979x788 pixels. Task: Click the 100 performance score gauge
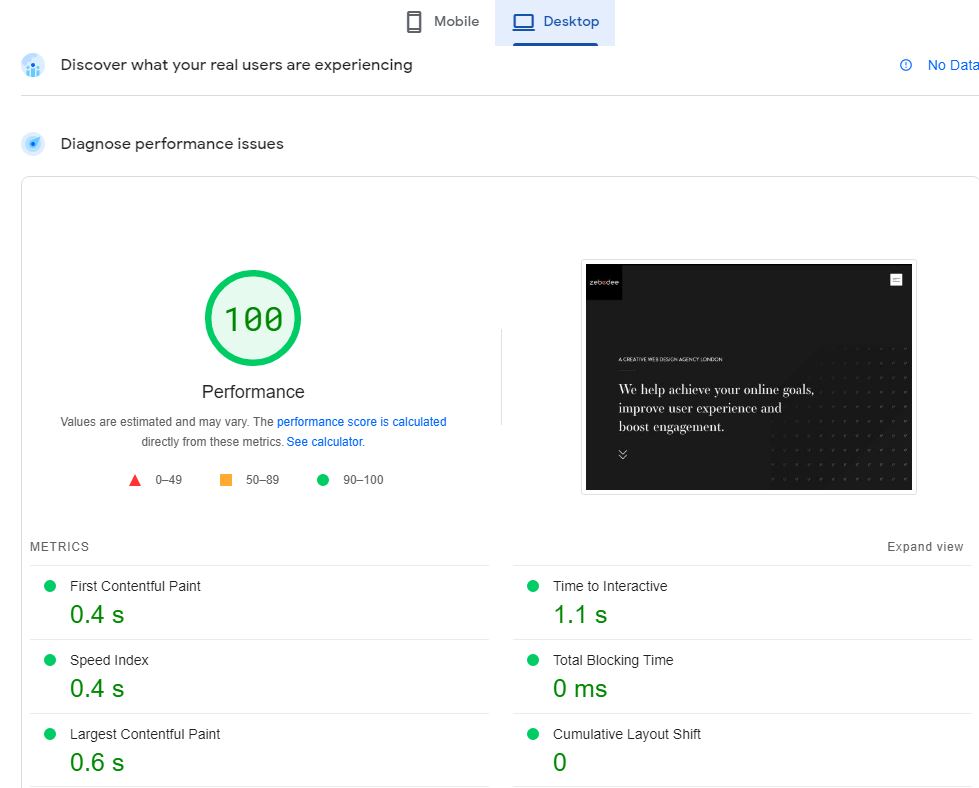[253, 318]
